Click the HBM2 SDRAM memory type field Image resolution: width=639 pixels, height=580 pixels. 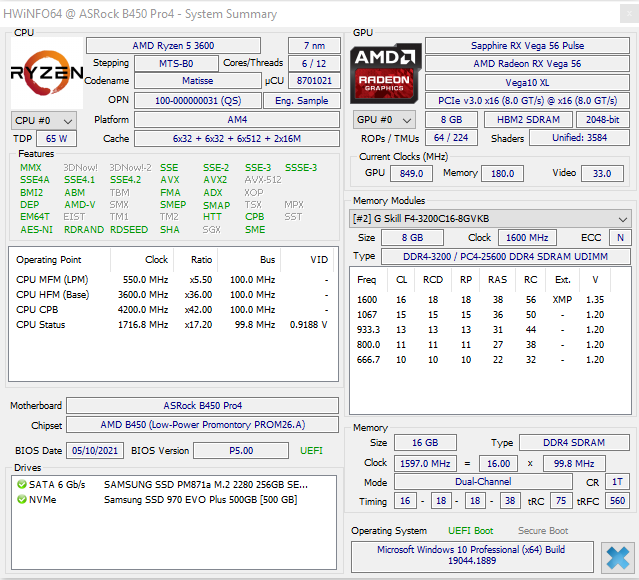(528, 119)
